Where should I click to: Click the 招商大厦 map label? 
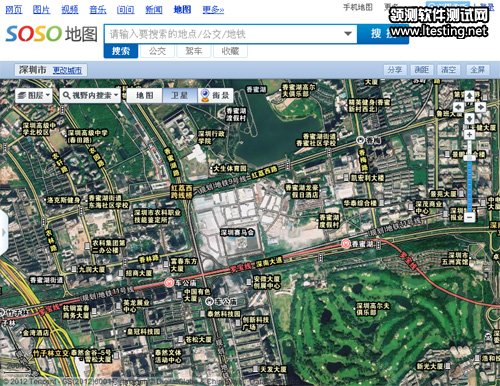(139, 273)
